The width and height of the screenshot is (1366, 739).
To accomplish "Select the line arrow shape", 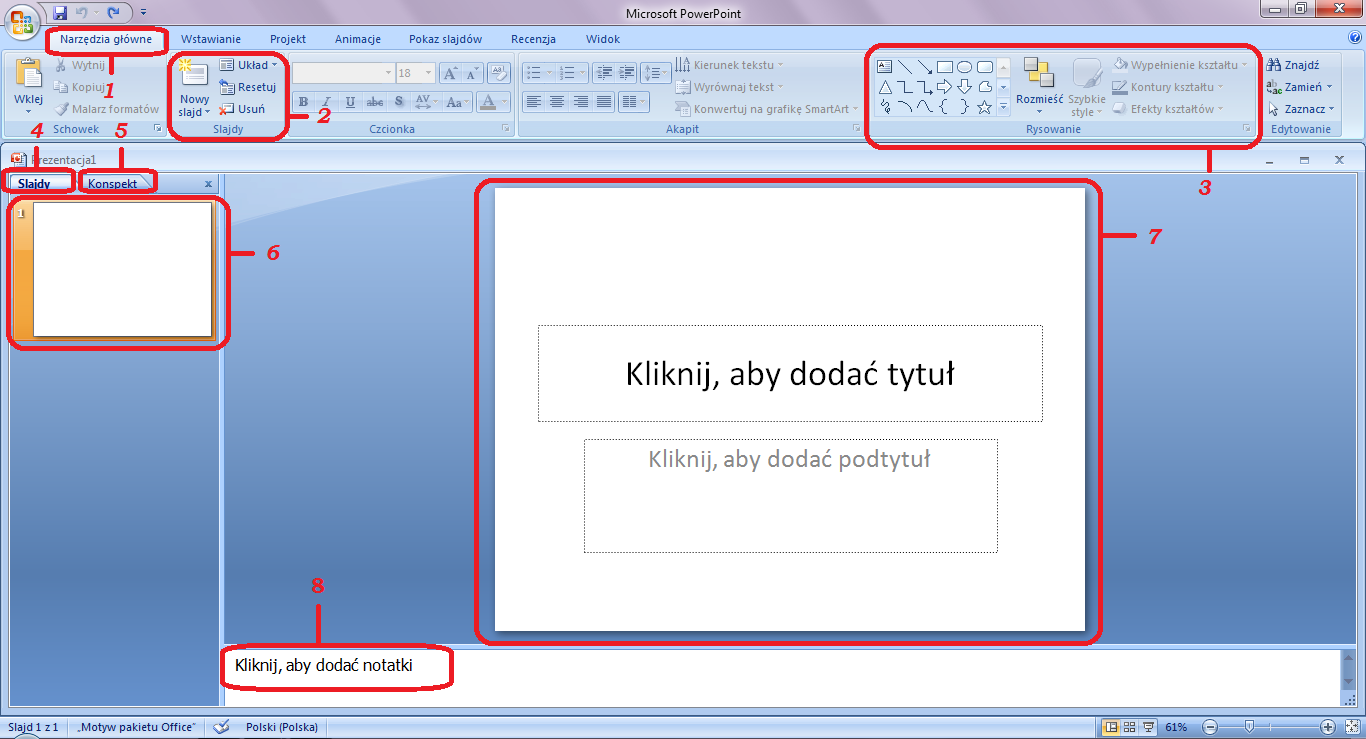I will click(x=925, y=67).
